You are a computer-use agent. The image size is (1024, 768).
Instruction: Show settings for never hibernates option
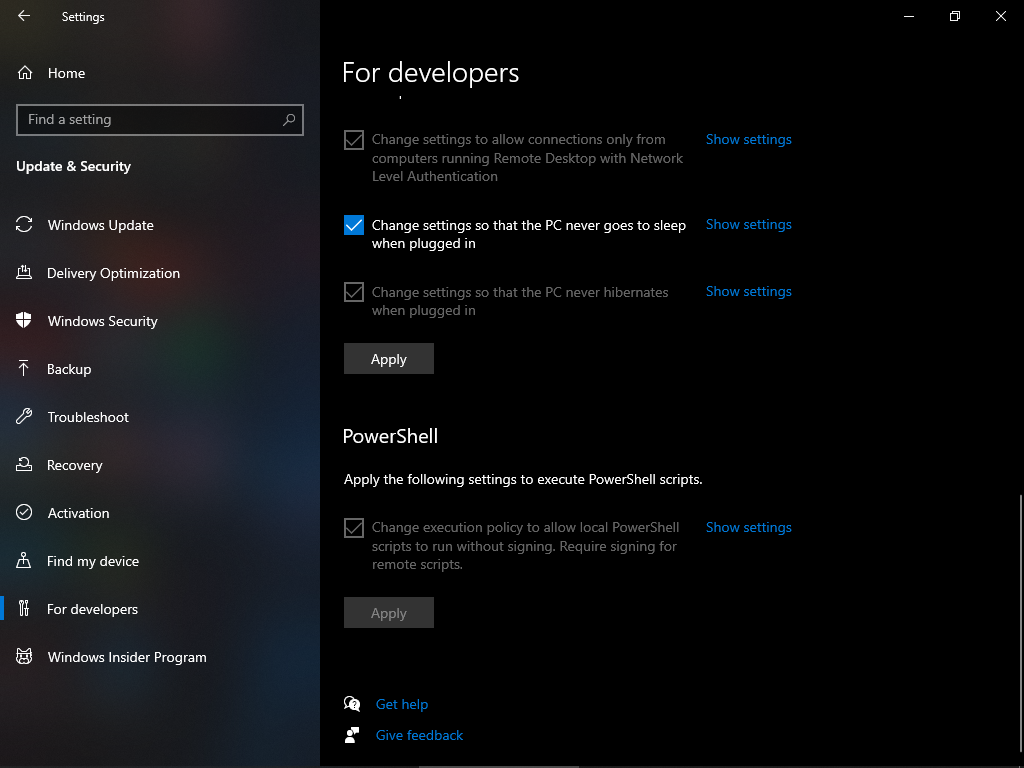click(x=748, y=291)
